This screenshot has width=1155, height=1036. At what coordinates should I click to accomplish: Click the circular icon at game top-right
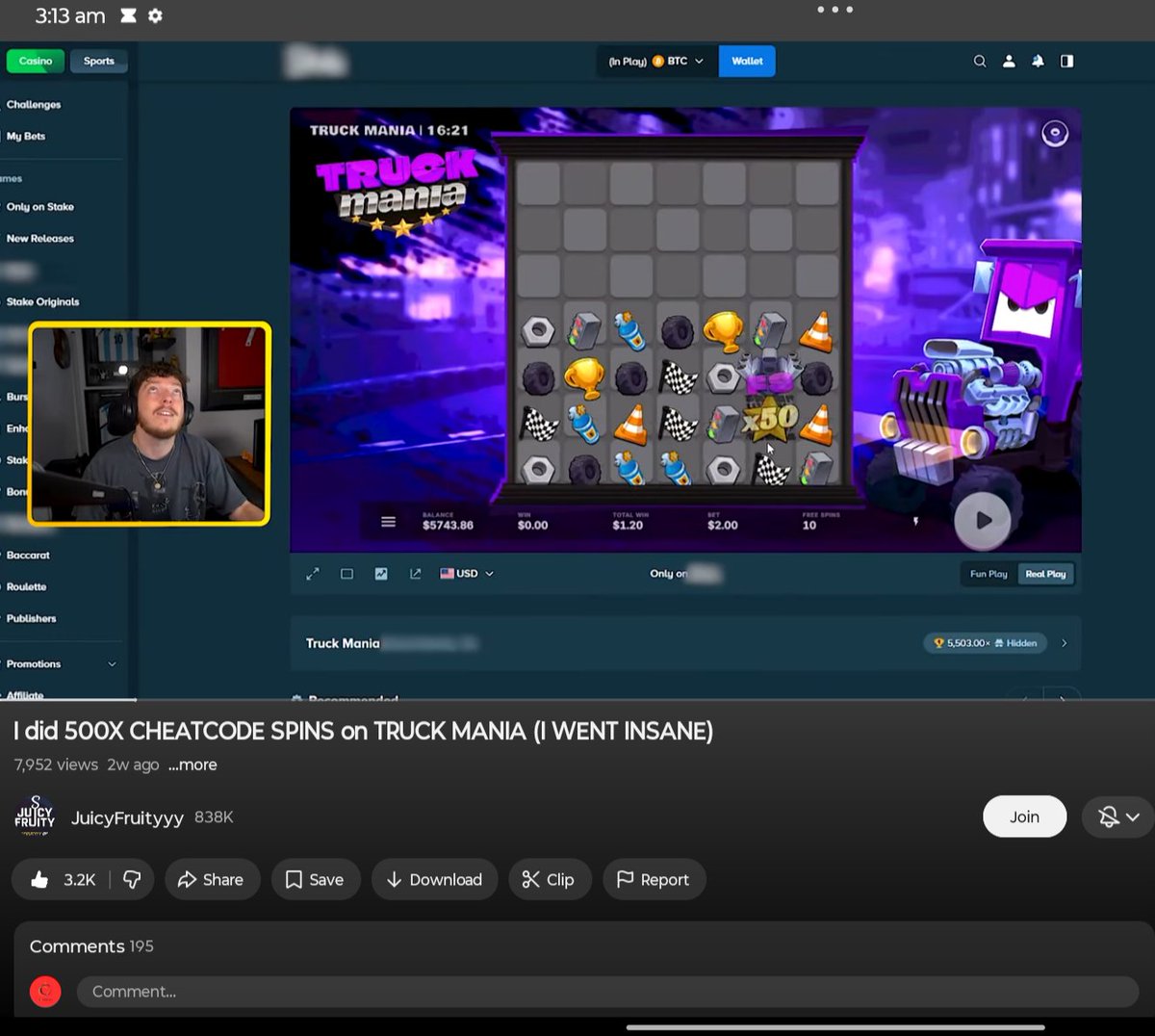1055,133
